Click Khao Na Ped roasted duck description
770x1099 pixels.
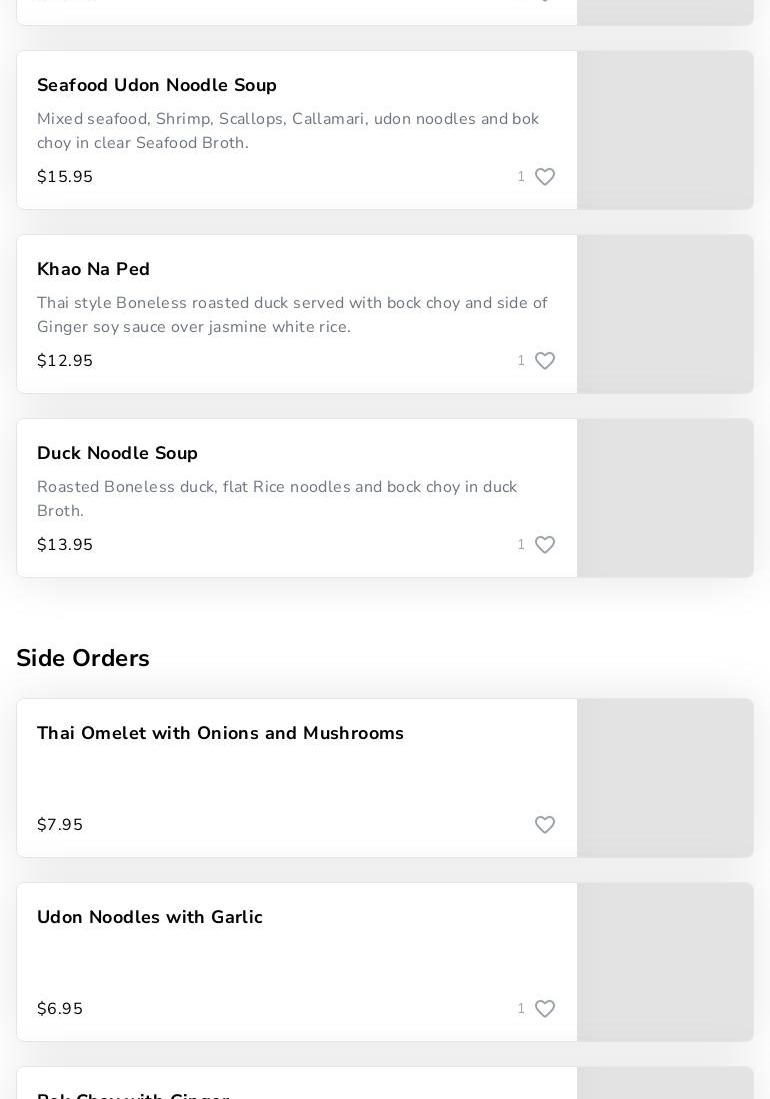click(x=292, y=315)
